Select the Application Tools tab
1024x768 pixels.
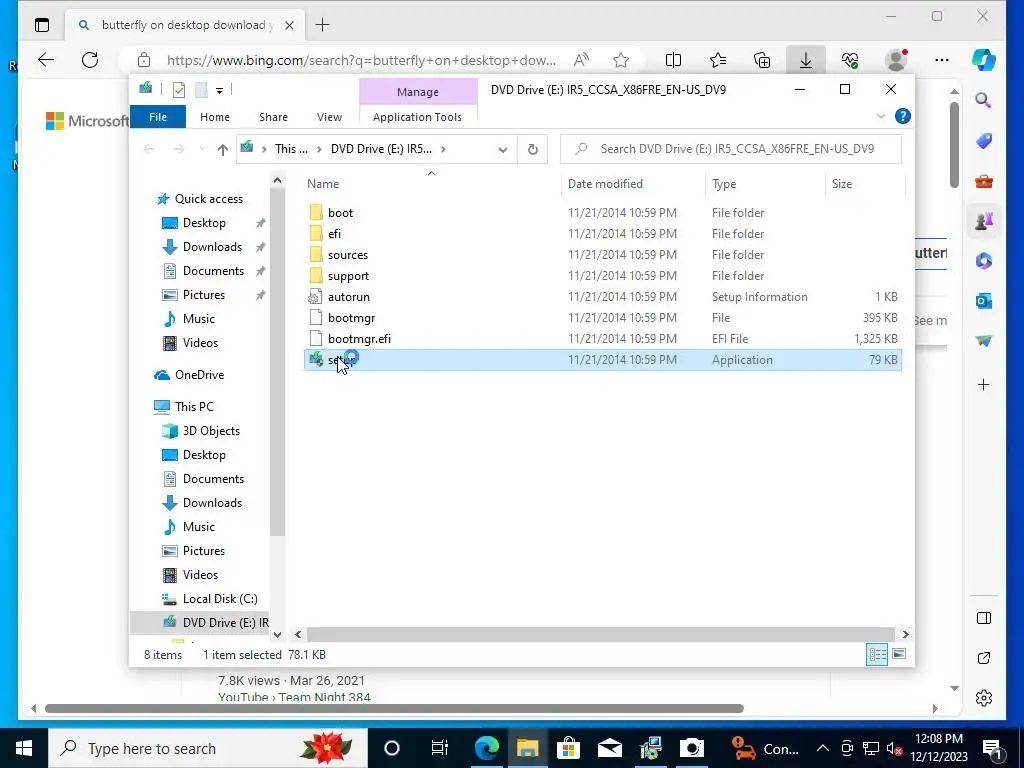pyautogui.click(x=417, y=117)
